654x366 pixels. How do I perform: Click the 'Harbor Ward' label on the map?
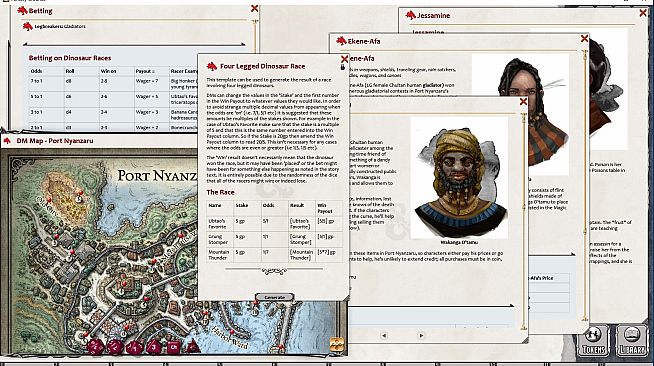(x=229, y=338)
